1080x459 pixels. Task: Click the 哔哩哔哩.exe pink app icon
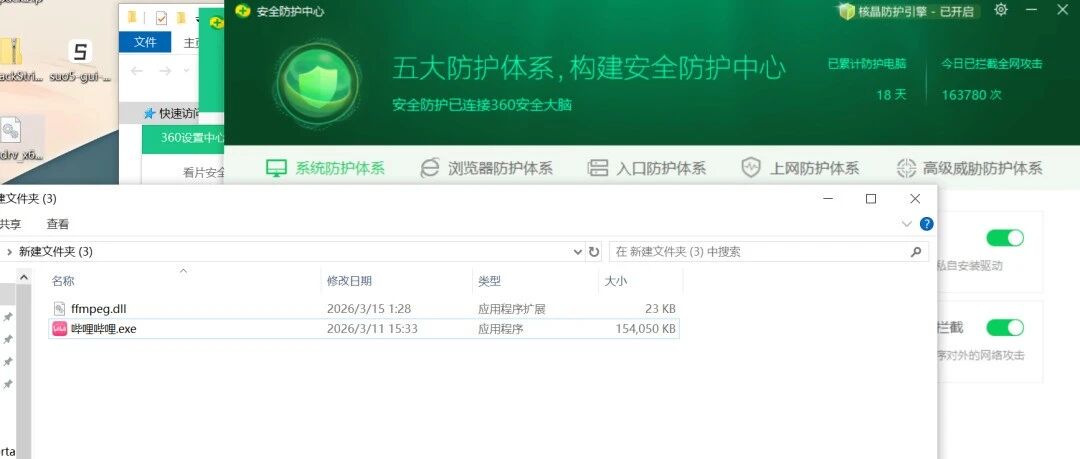(x=60, y=329)
